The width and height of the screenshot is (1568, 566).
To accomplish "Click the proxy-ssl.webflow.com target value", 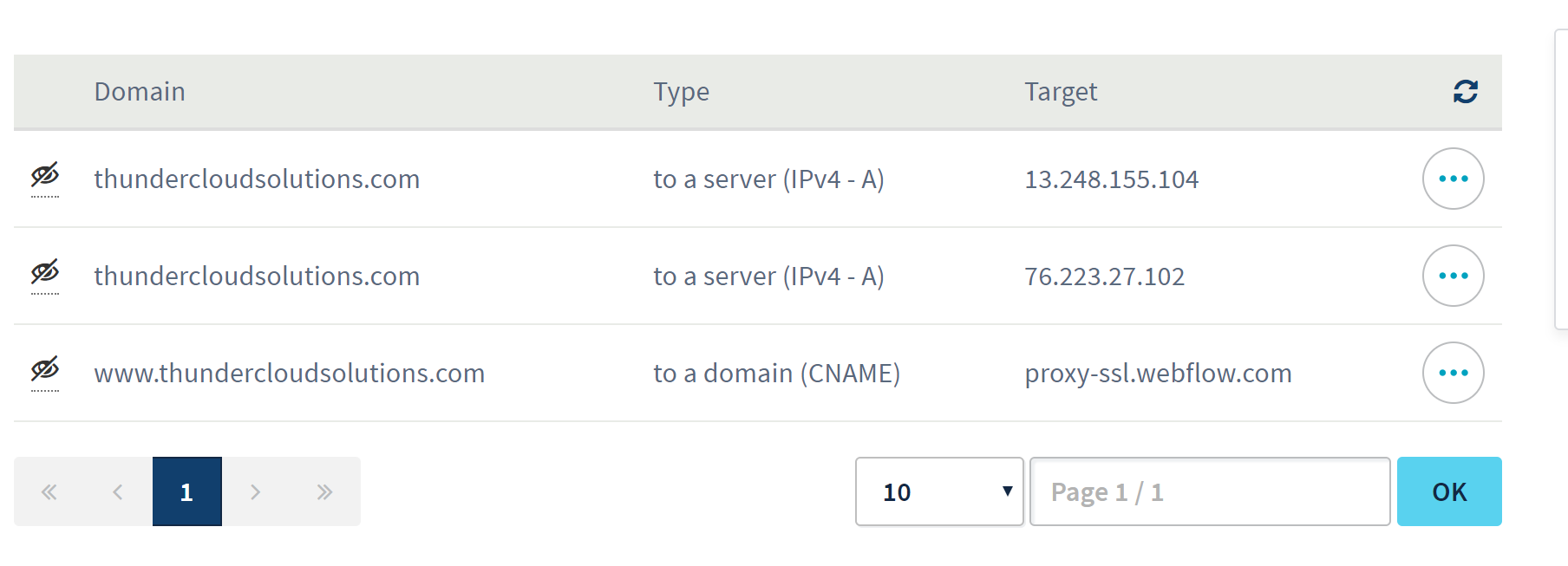I will pyautogui.click(x=1158, y=374).
